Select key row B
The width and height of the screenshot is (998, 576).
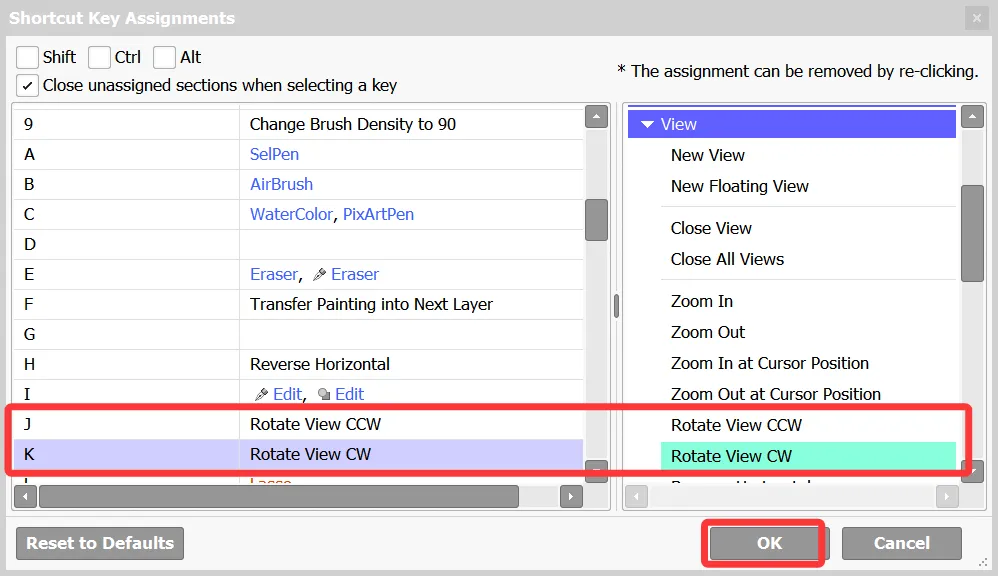click(298, 184)
